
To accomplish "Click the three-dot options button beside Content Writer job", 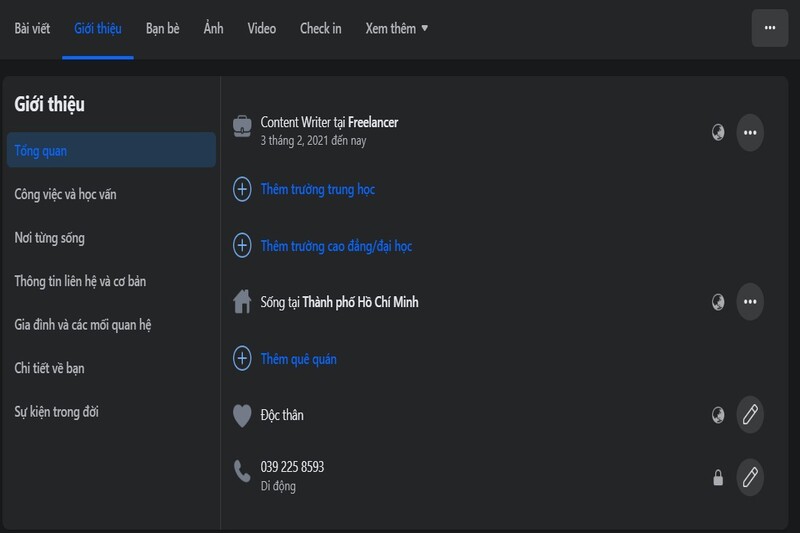I will pyautogui.click(x=750, y=132).
